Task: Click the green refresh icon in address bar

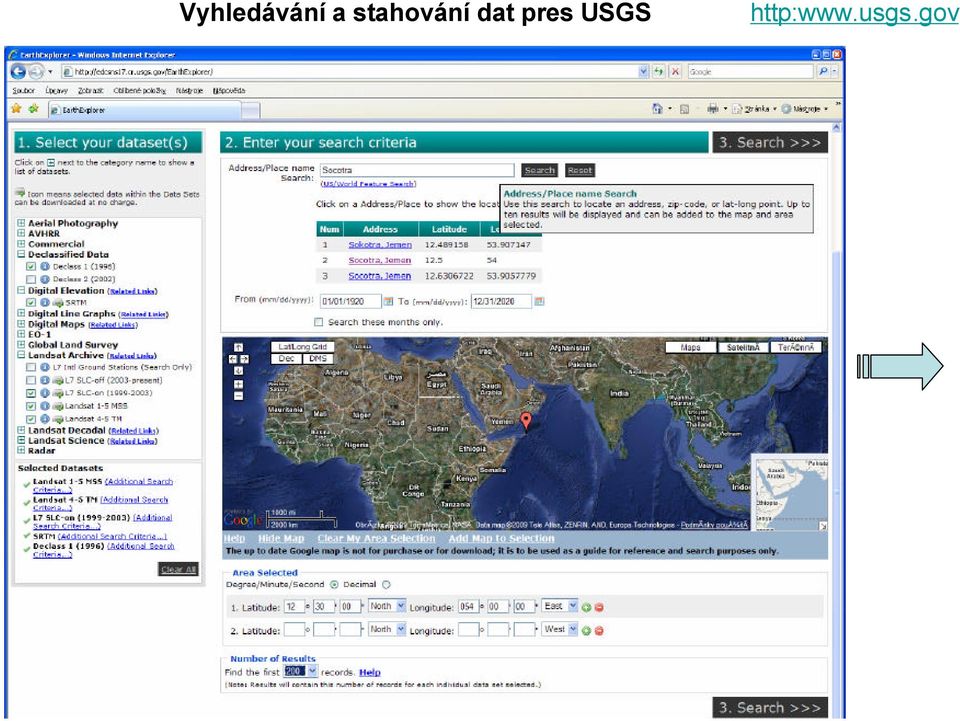Action: click(x=658, y=72)
